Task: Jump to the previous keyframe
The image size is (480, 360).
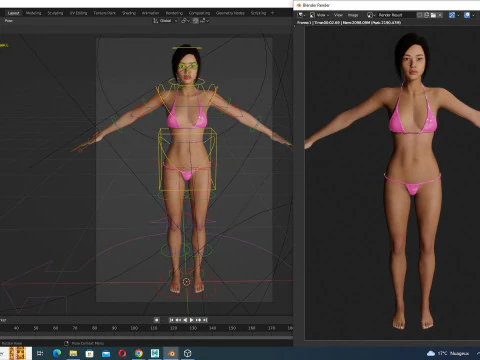Action: click(x=178, y=320)
